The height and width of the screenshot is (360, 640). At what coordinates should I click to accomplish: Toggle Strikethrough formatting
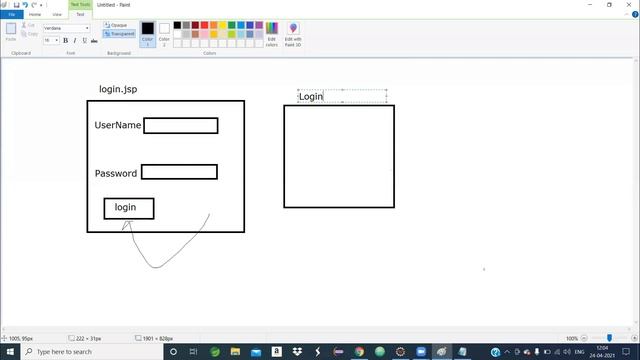coord(94,40)
